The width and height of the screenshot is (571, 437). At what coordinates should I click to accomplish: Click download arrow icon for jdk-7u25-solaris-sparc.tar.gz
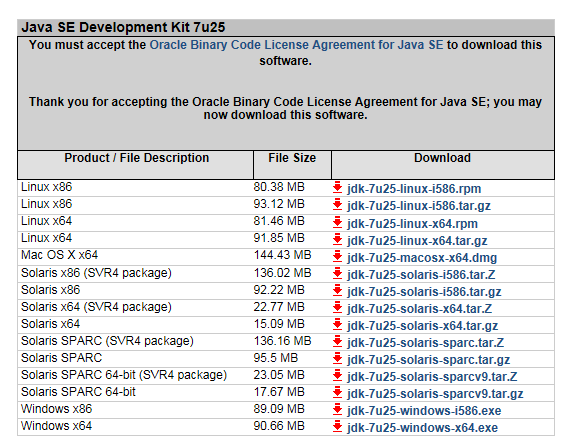[x=338, y=359]
